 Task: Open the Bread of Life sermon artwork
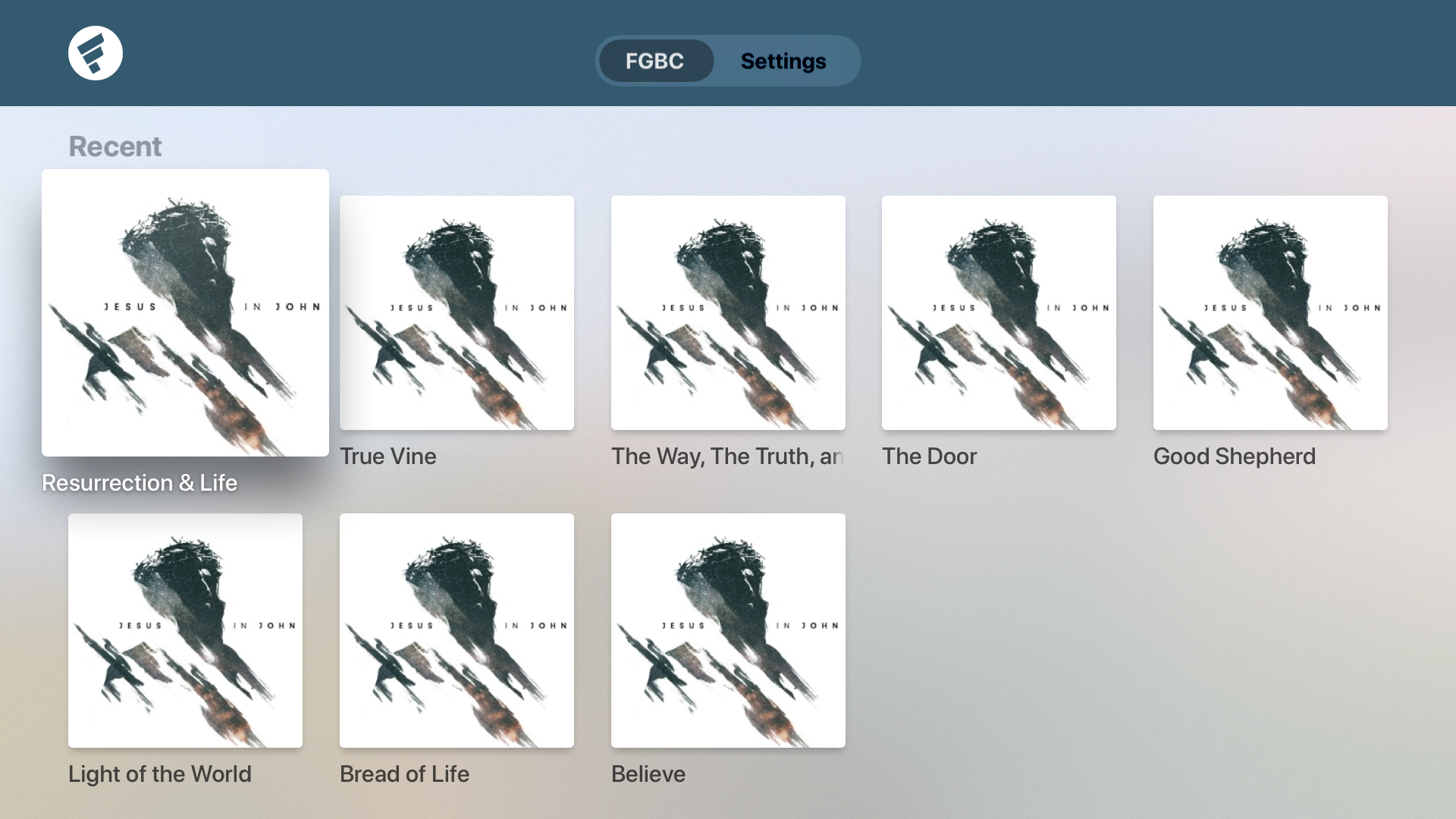(457, 630)
